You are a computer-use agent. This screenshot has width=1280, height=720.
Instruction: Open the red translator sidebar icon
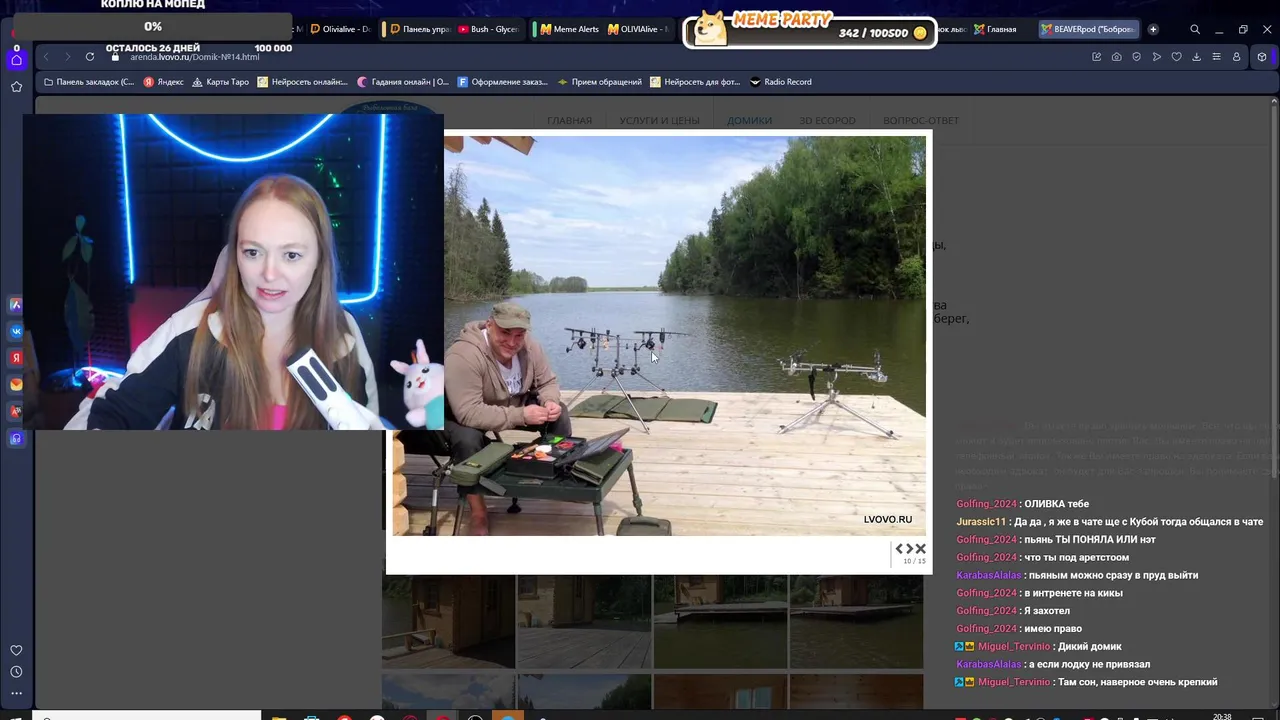(x=16, y=411)
